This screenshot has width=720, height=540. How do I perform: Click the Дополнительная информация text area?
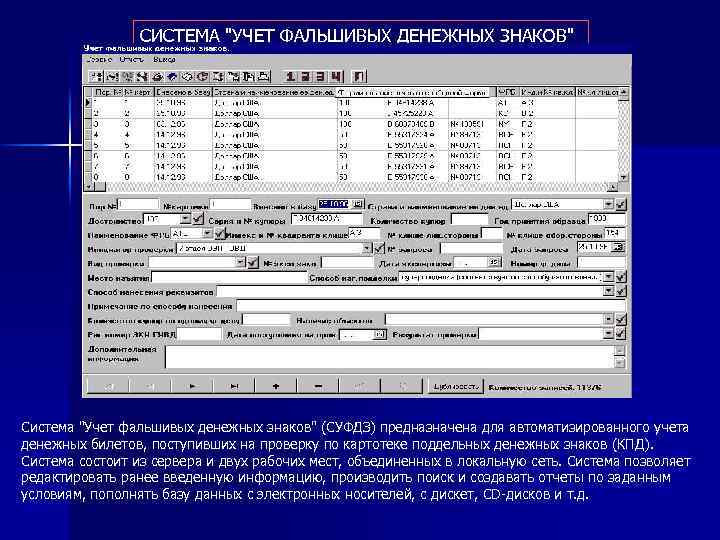[x=389, y=357]
